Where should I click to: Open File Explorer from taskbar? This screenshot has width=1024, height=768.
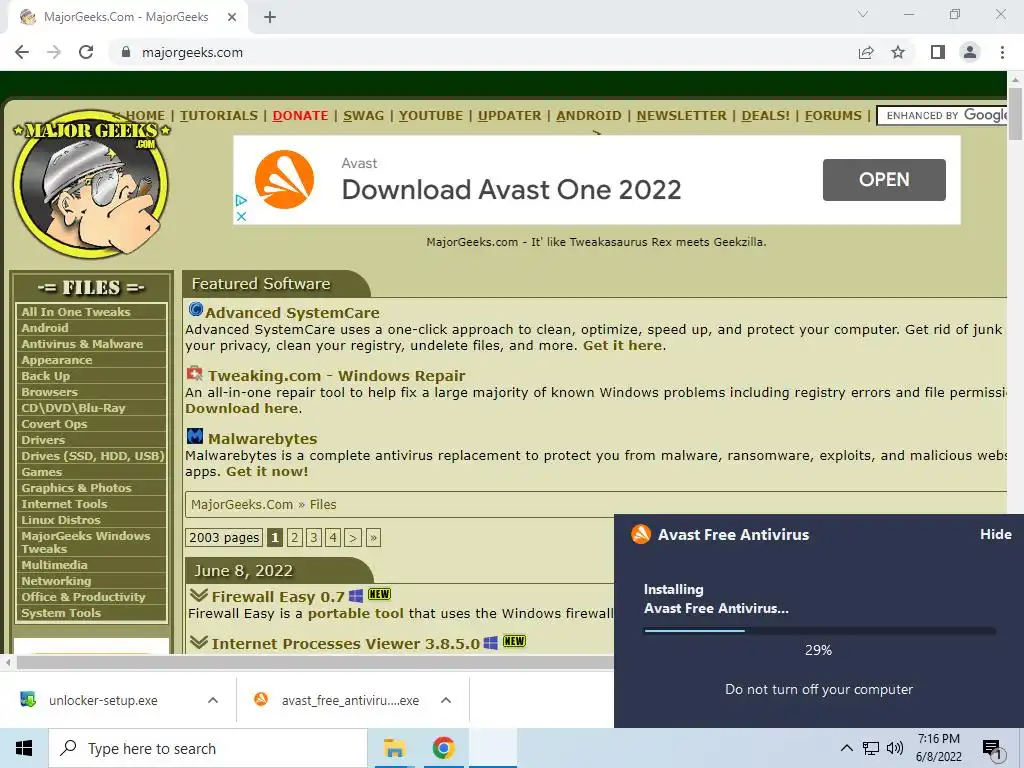(394, 748)
